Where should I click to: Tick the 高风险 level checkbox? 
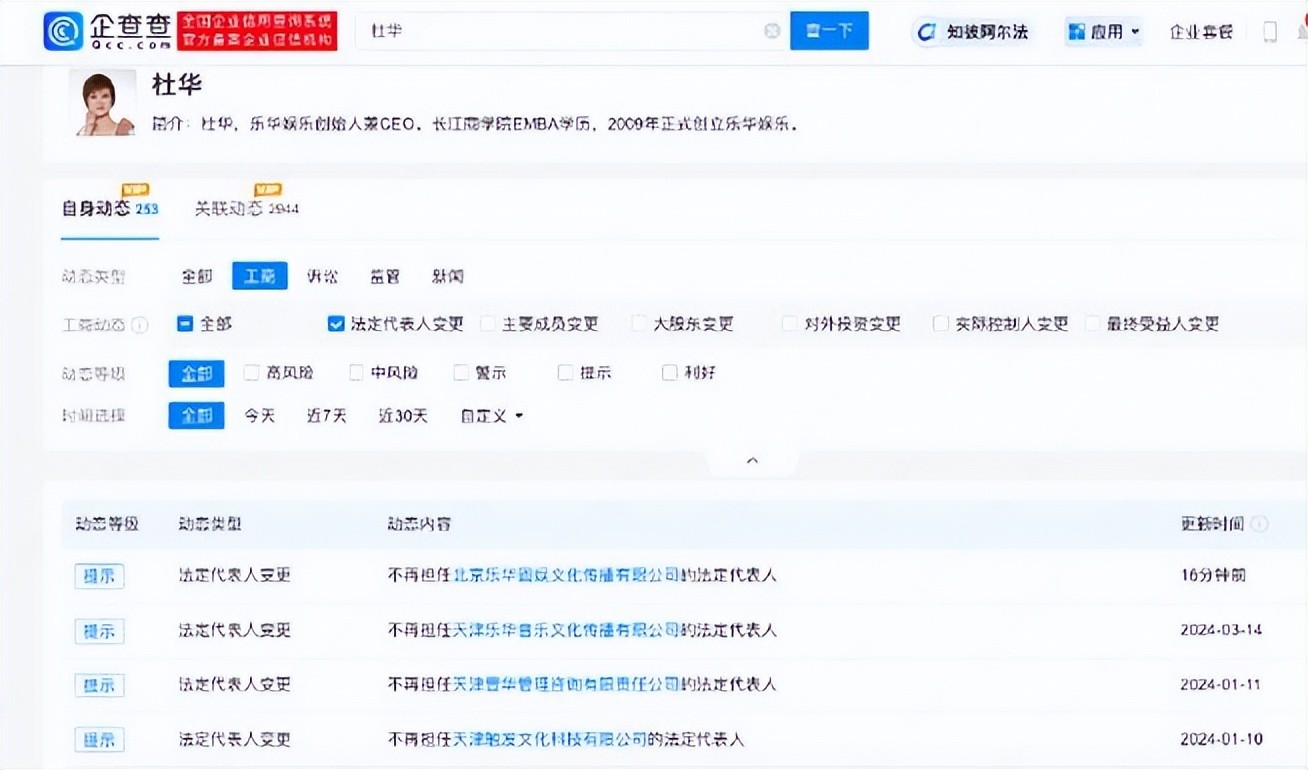[x=252, y=373]
